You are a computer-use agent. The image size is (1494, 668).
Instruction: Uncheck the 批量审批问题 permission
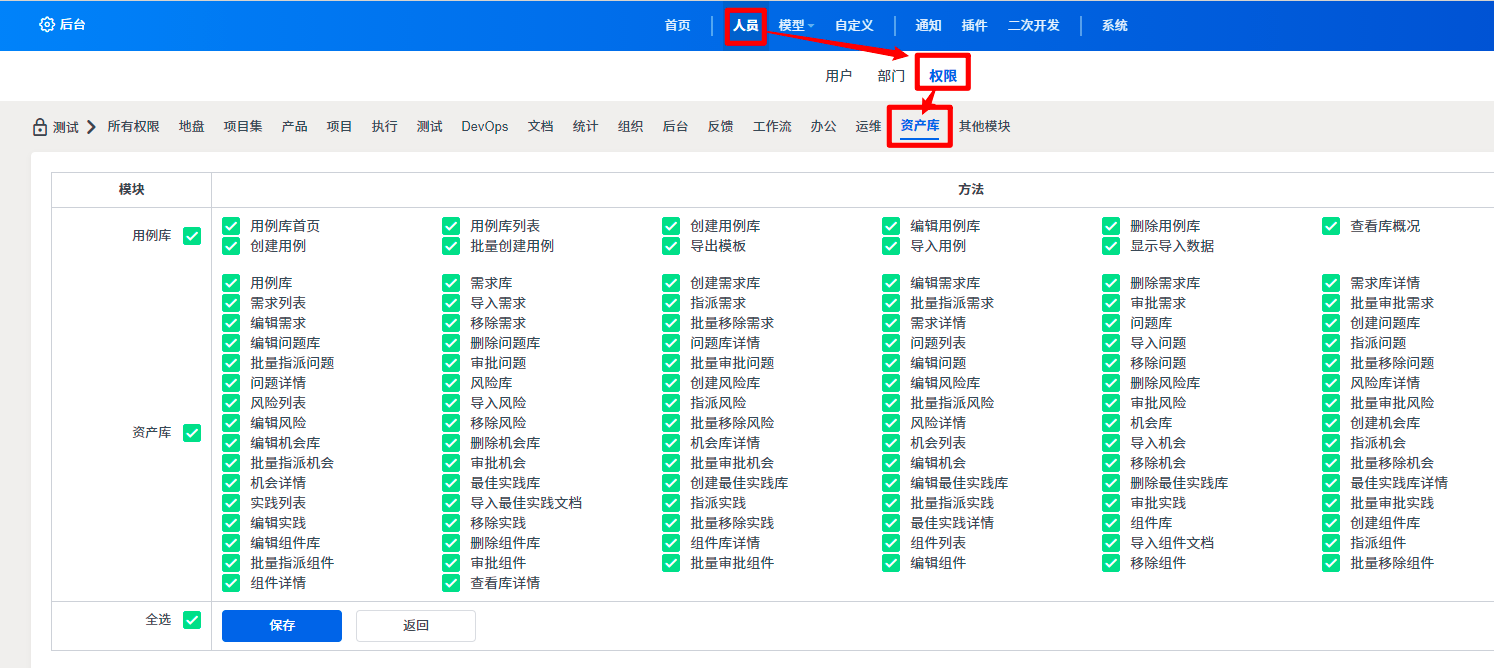671,363
